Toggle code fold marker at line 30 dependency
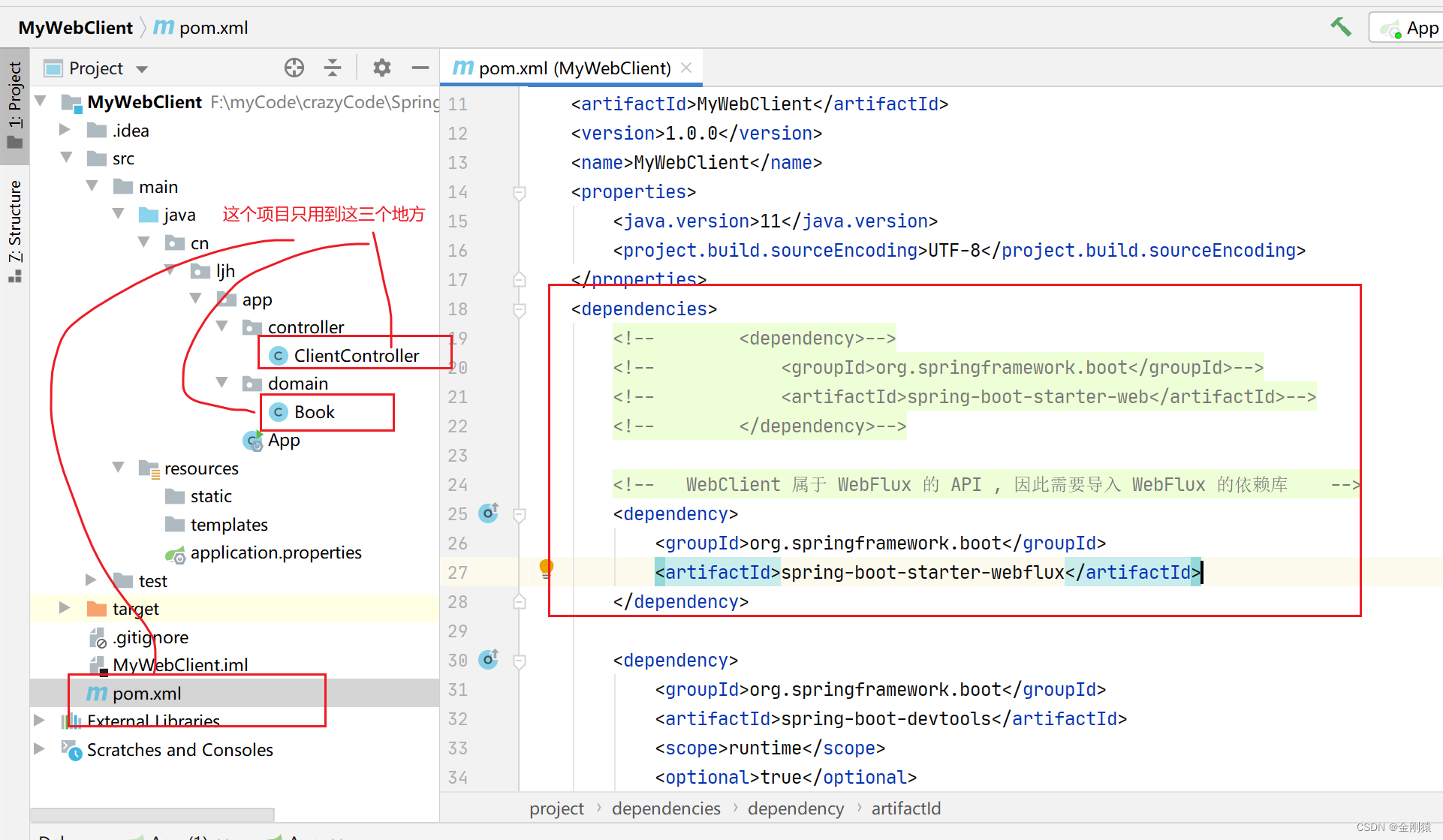 [519, 661]
